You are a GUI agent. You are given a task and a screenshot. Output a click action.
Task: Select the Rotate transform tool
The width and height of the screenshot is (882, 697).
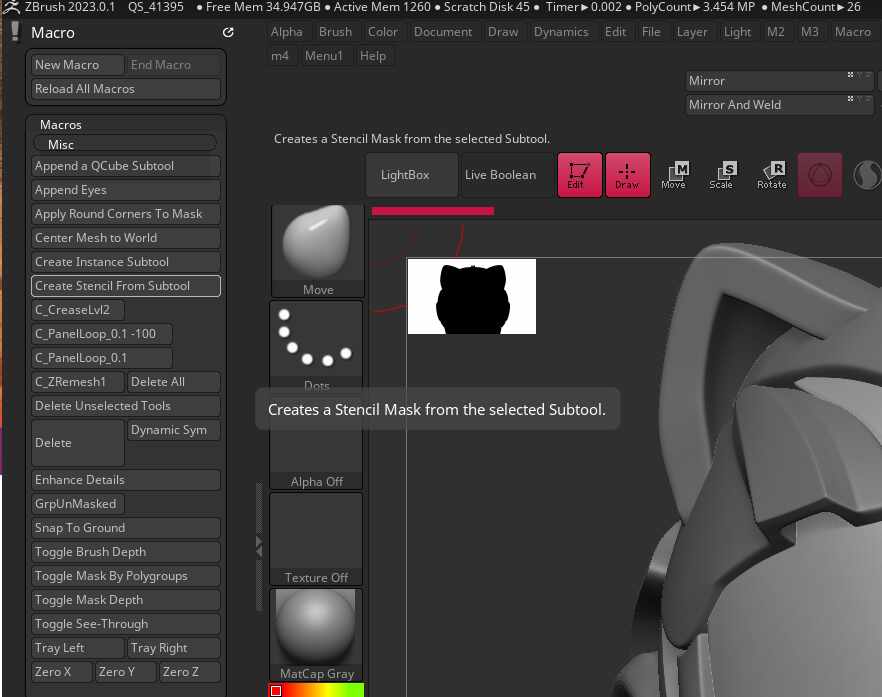pos(772,175)
